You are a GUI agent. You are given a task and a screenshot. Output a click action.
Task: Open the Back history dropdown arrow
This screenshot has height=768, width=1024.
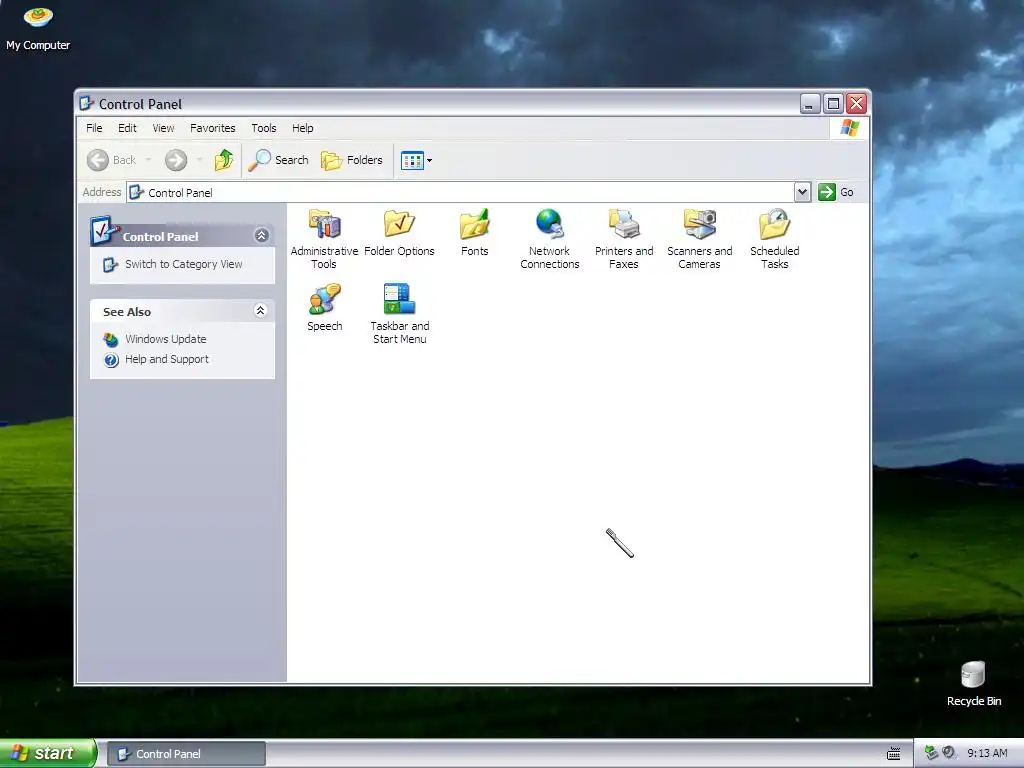coord(148,160)
